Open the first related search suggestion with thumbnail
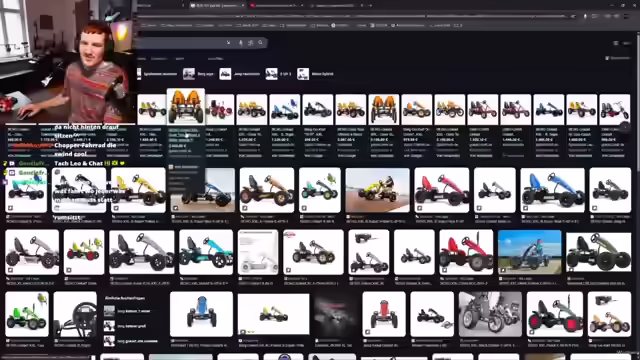The height and width of the screenshot is (360, 640). tap(128, 311)
